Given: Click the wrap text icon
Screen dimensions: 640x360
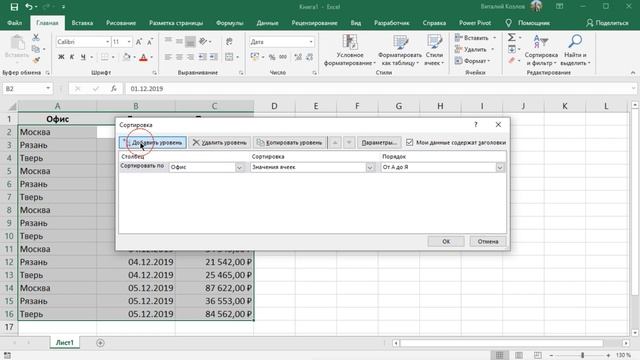Looking at the screenshot, I should coord(229,42).
